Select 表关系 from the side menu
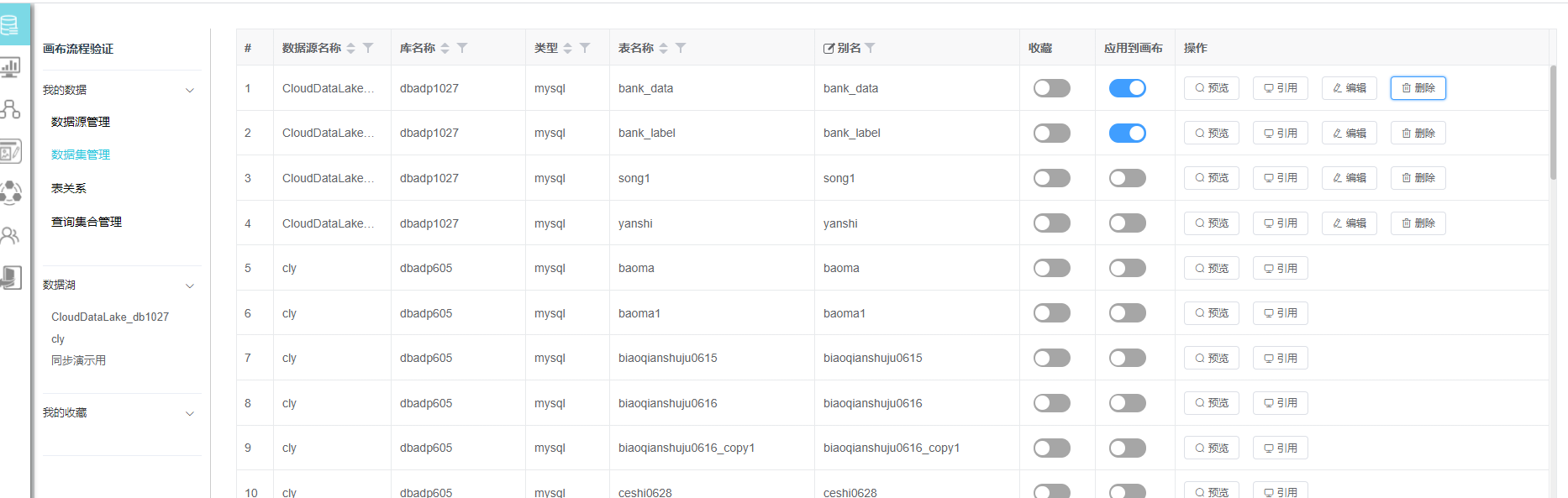Viewport: 1568px width, 498px height. [x=69, y=188]
